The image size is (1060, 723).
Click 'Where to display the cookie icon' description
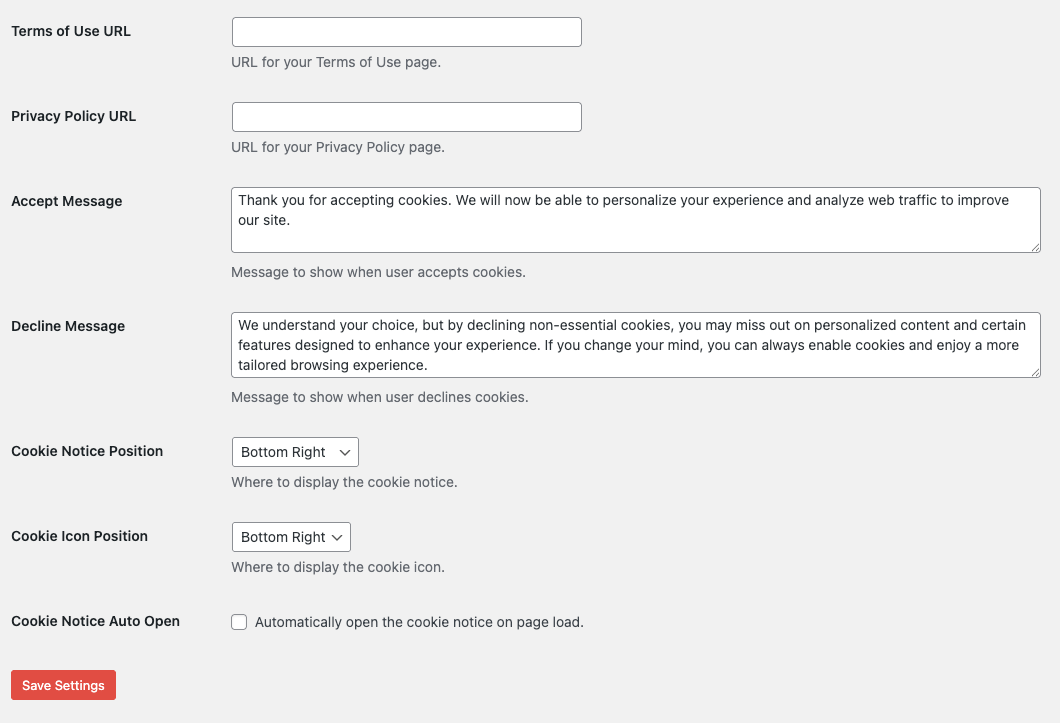[x=338, y=567]
